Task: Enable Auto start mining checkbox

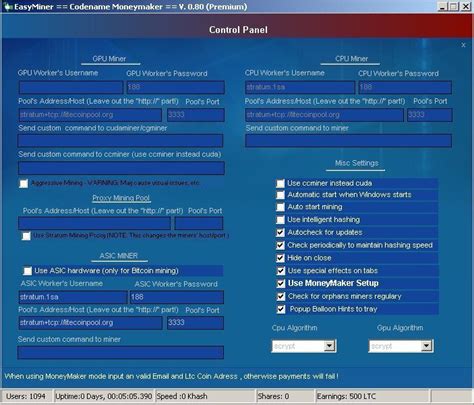Action: [281, 207]
